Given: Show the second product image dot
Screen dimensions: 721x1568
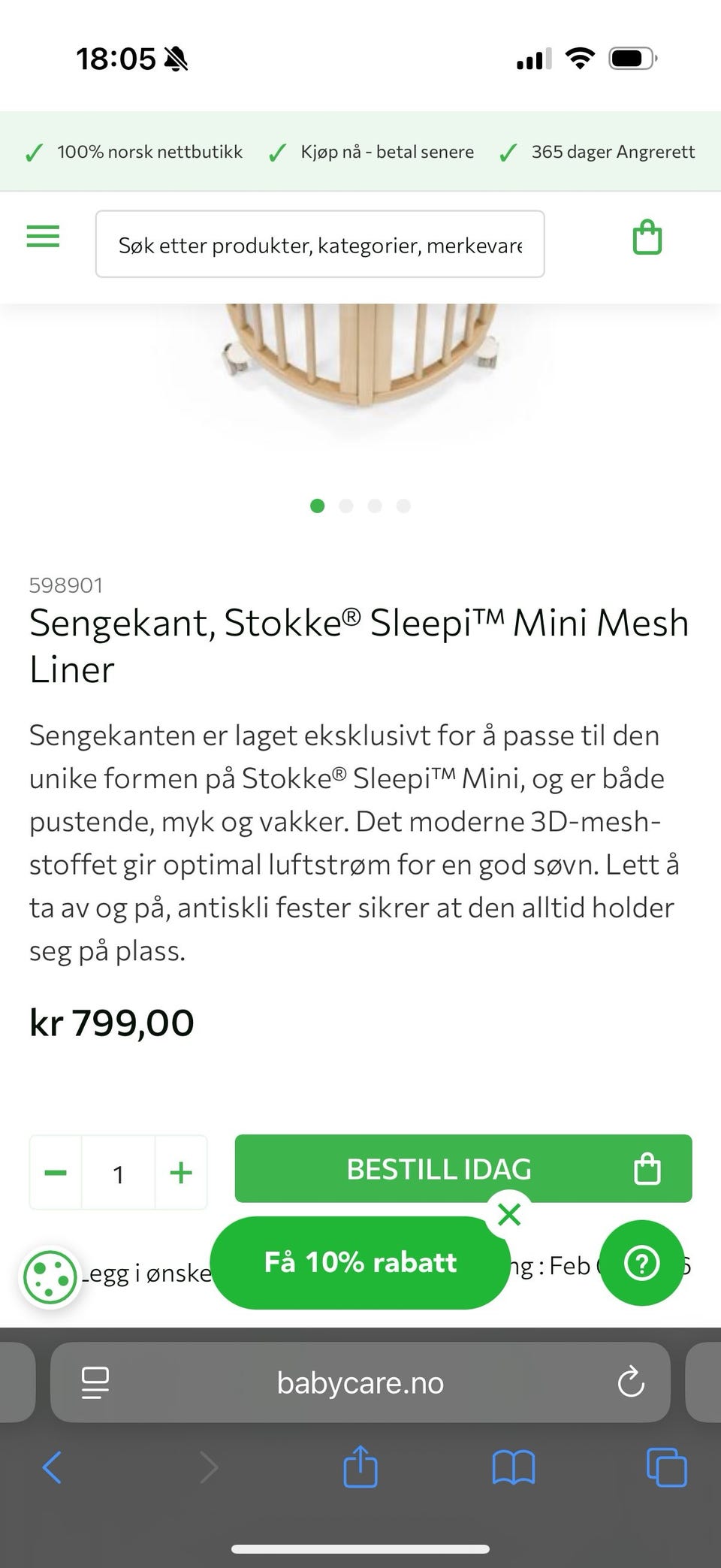Looking at the screenshot, I should pyautogui.click(x=346, y=506).
